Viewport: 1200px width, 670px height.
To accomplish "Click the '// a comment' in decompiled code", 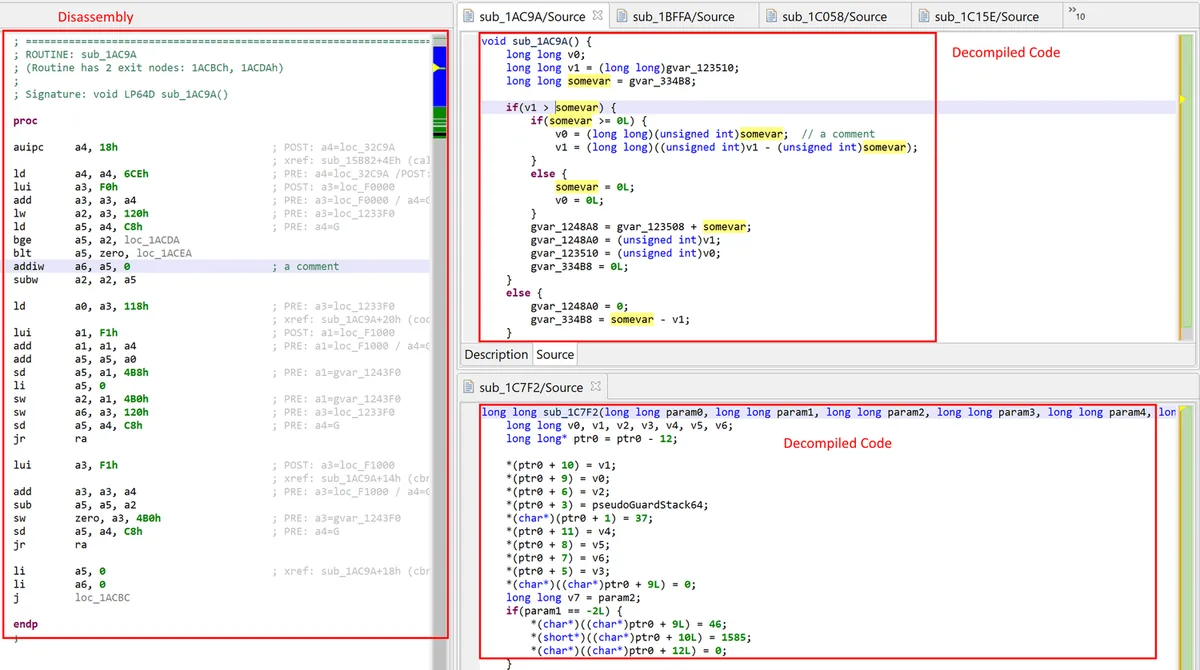I will point(839,134).
